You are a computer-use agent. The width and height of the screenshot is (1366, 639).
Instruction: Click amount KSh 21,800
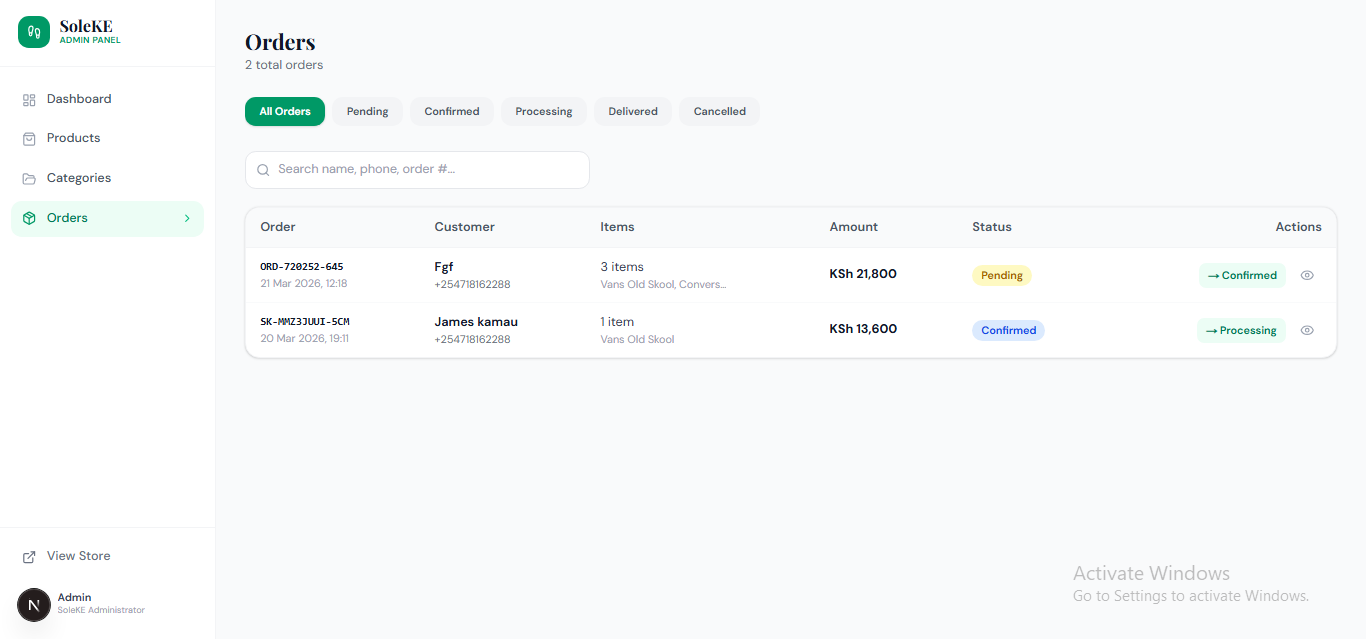(x=863, y=274)
